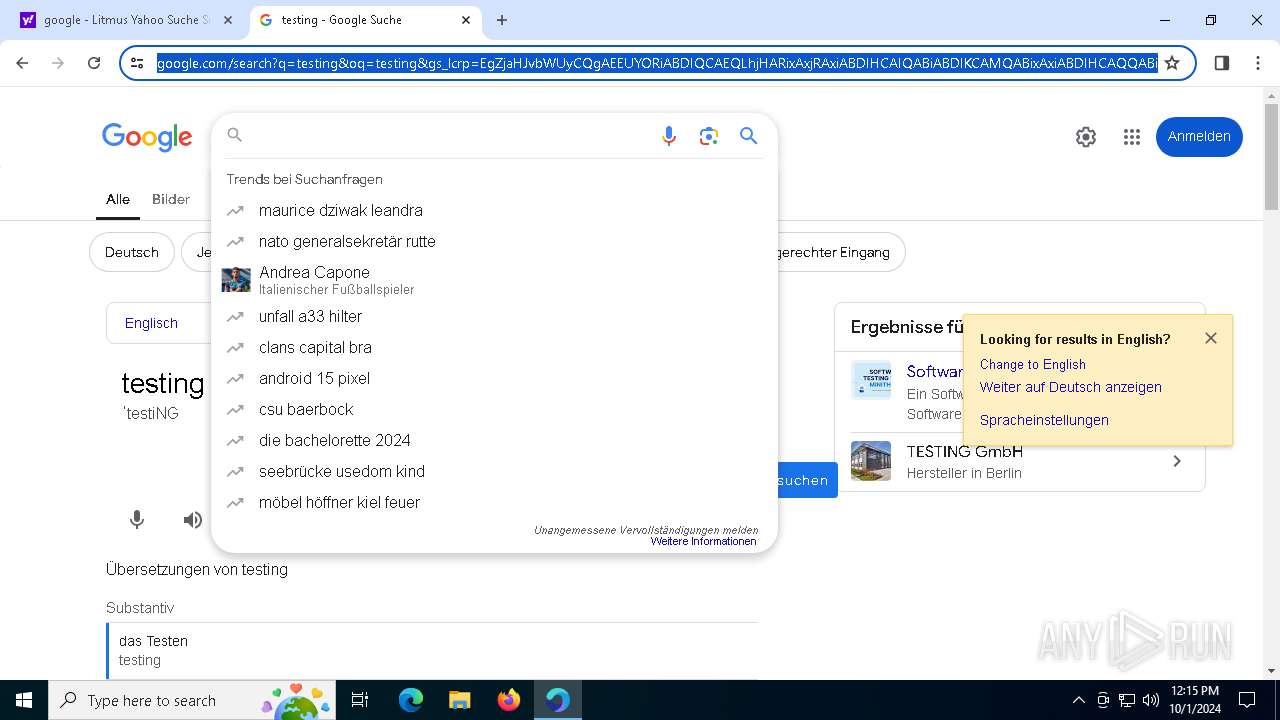Open Software Testing result thumbnail
The image size is (1280, 720).
871,380
